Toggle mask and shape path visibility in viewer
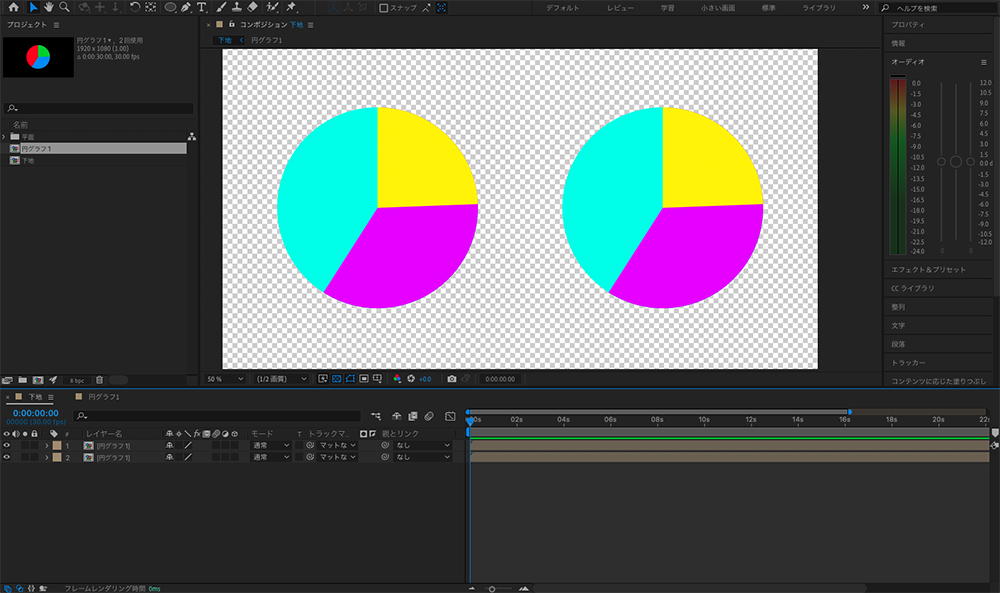Image resolution: width=1000 pixels, height=593 pixels. tap(350, 379)
